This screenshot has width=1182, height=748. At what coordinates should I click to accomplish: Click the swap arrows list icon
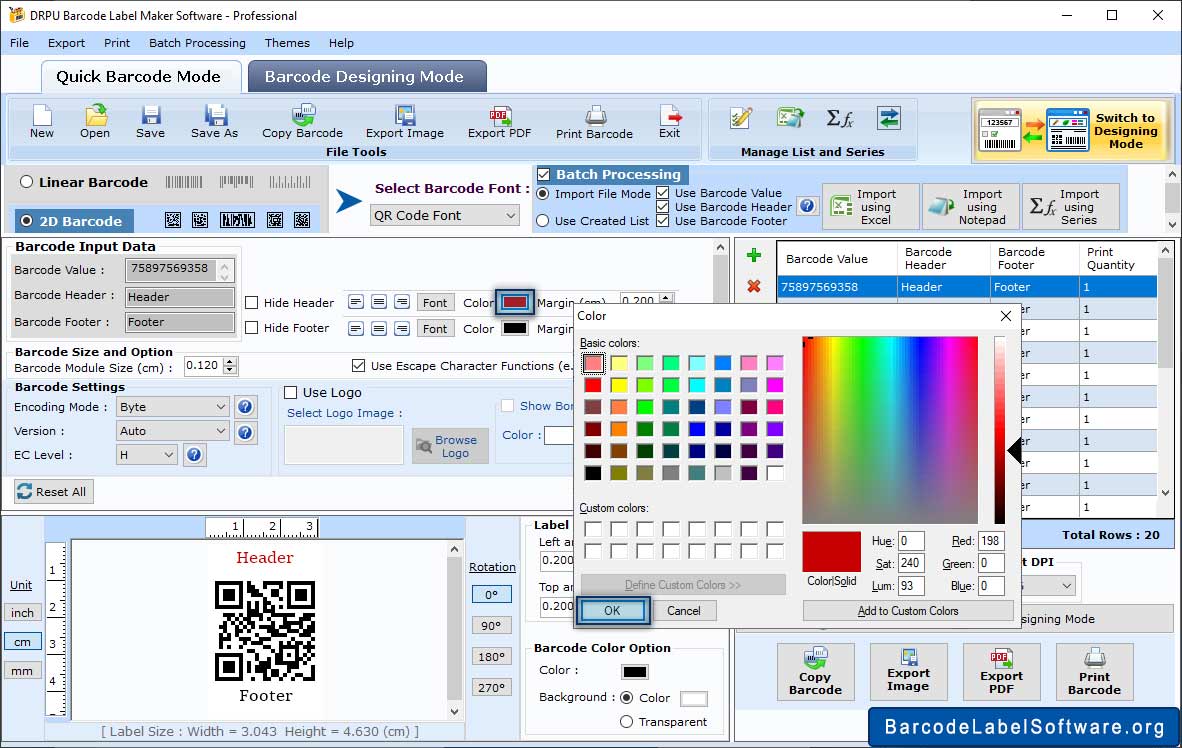[x=889, y=118]
